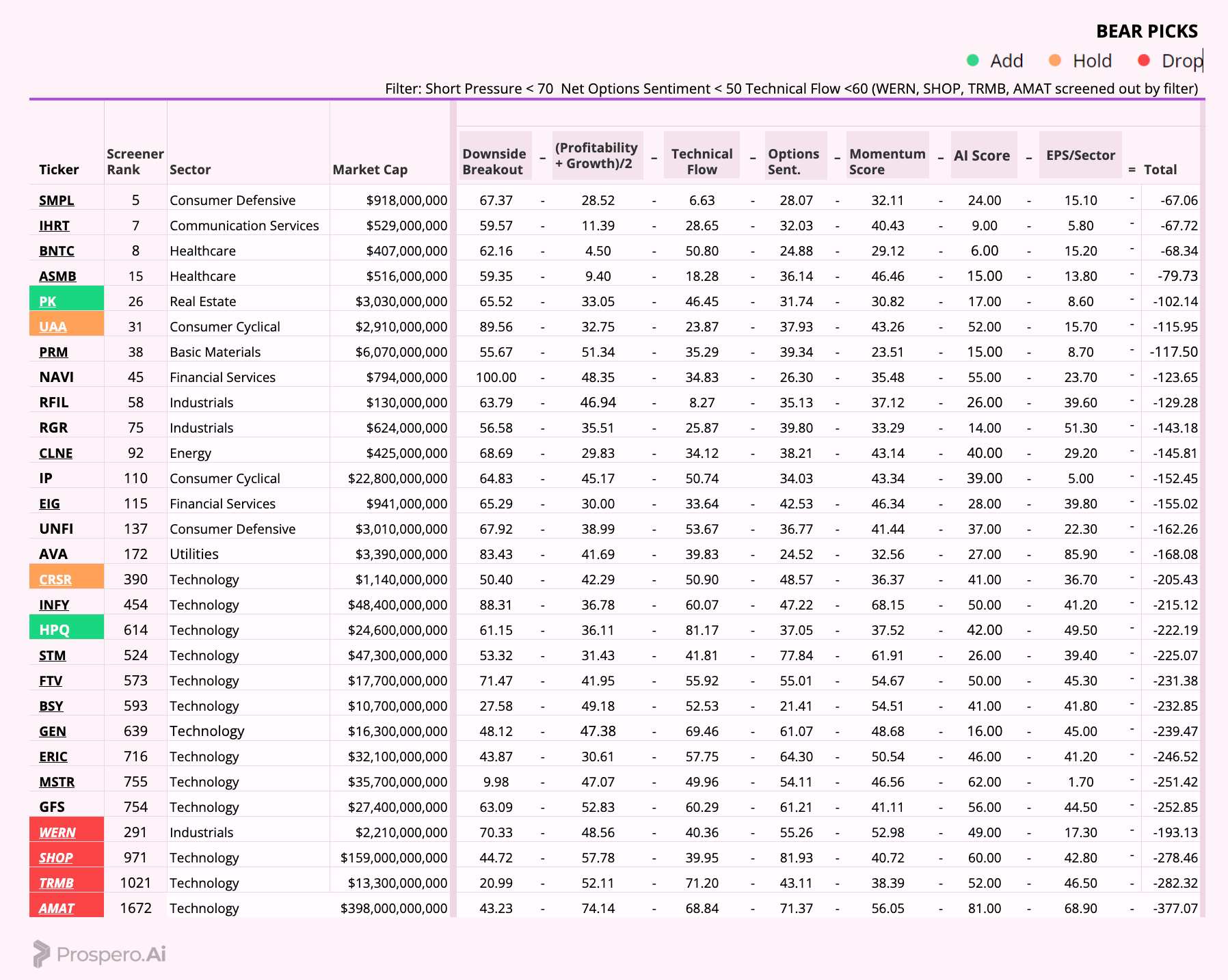Select the Market Cap column header
The height and width of the screenshot is (980, 1228).
tap(370, 169)
